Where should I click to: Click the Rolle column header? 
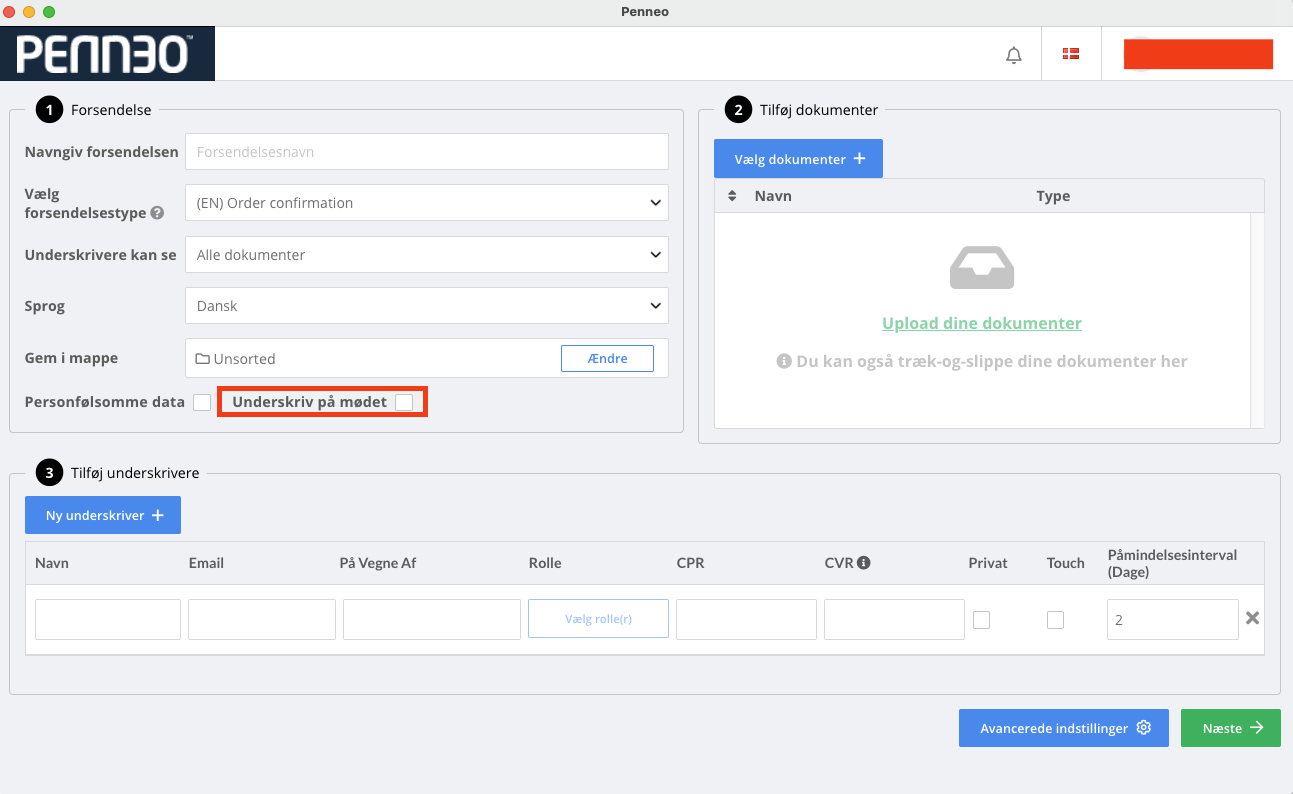click(545, 563)
